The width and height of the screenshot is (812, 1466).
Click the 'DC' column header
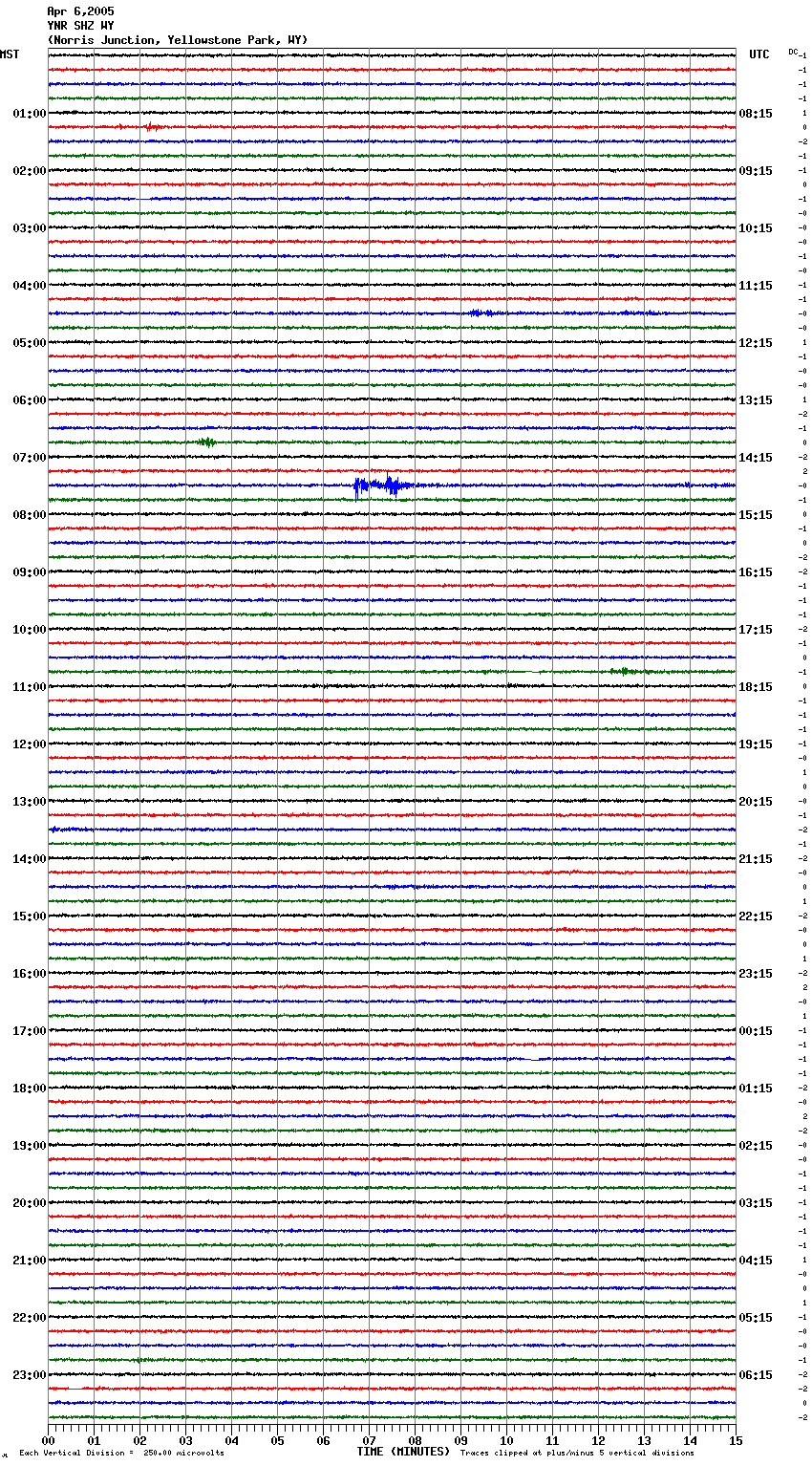pos(793,52)
